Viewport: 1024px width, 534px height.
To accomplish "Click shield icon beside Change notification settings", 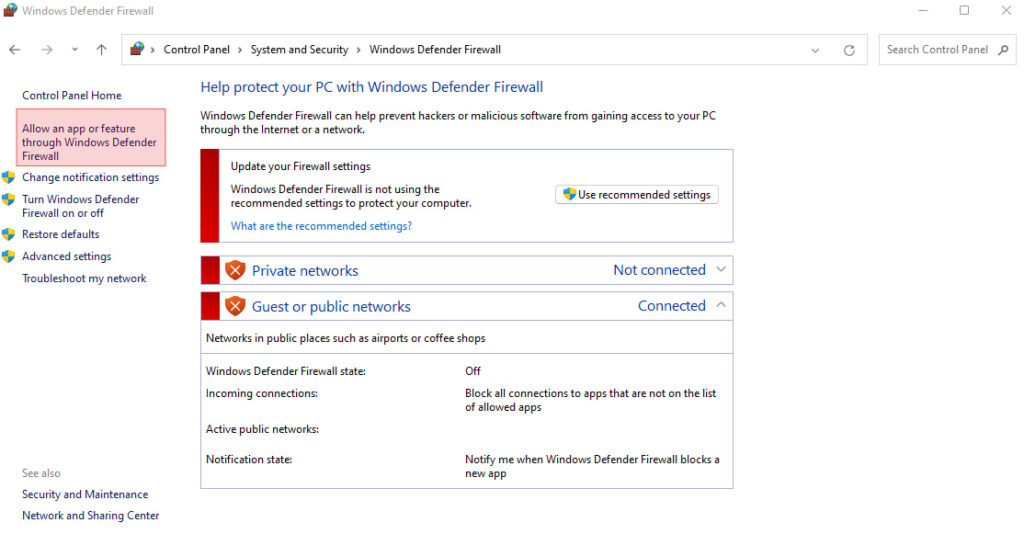I will [8, 177].
